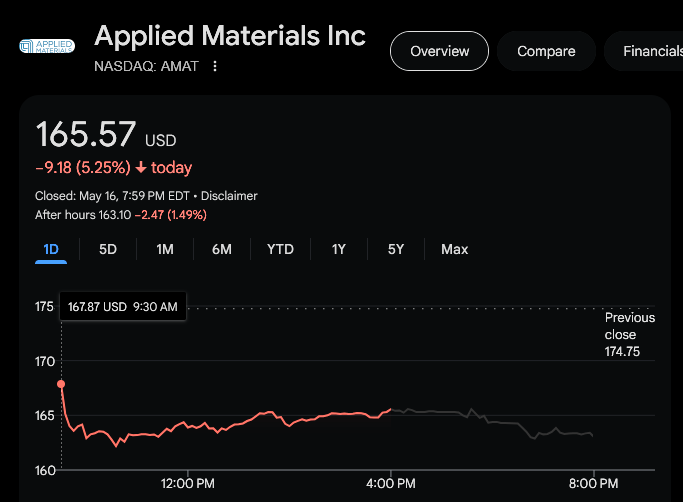The width and height of the screenshot is (683, 502).
Task: Select the Overview tab
Action: pyautogui.click(x=439, y=51)
